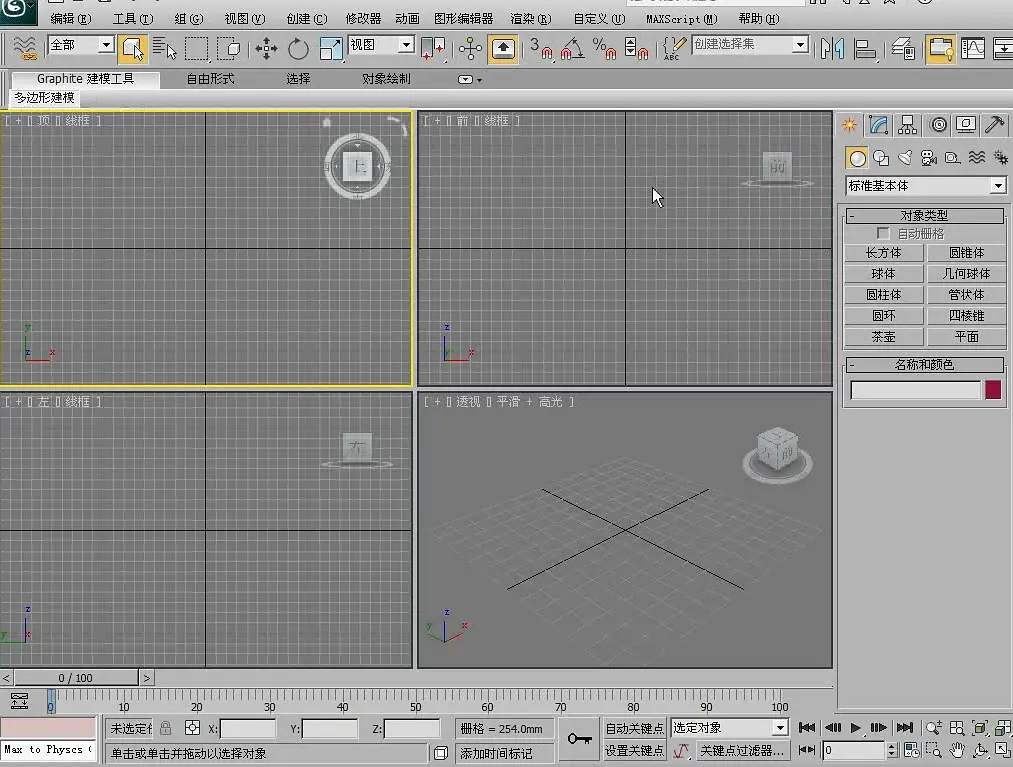Click the Bind to Space Warp tool
The width and height of the screenshot is (1013, 767).
25,48
